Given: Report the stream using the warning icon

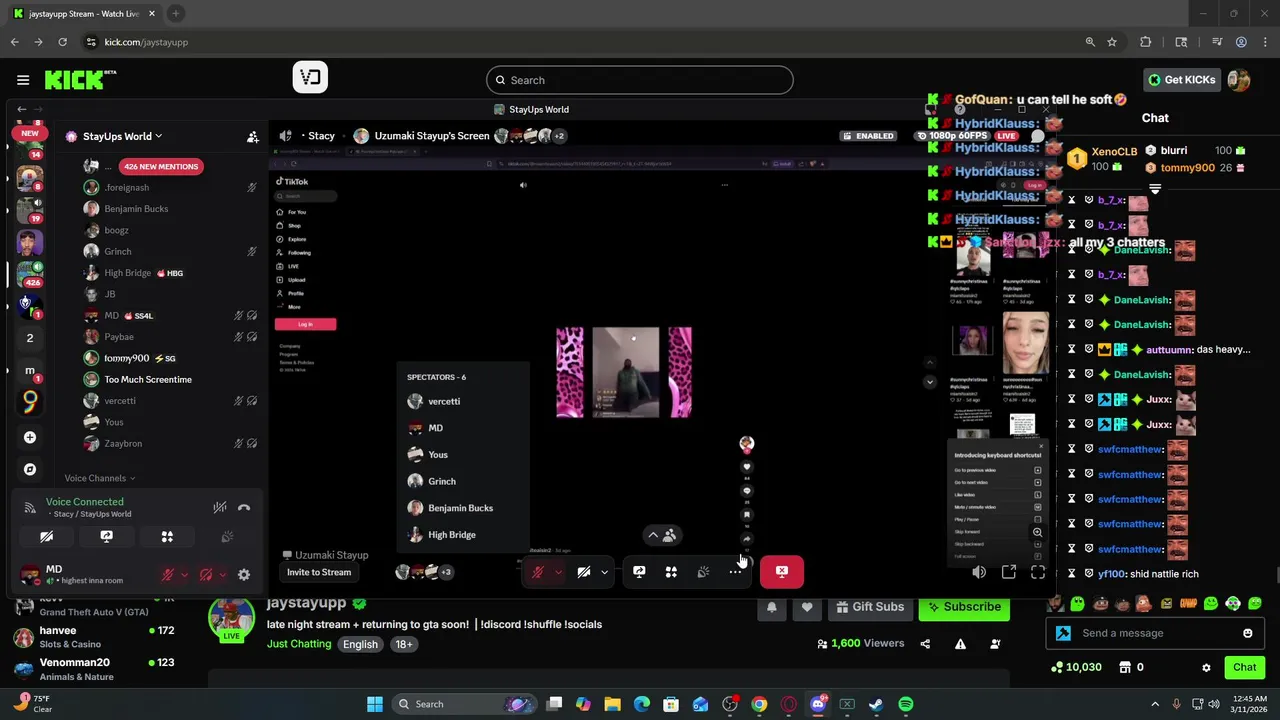Looking at the screenshot, I should [x=960, y=644].
